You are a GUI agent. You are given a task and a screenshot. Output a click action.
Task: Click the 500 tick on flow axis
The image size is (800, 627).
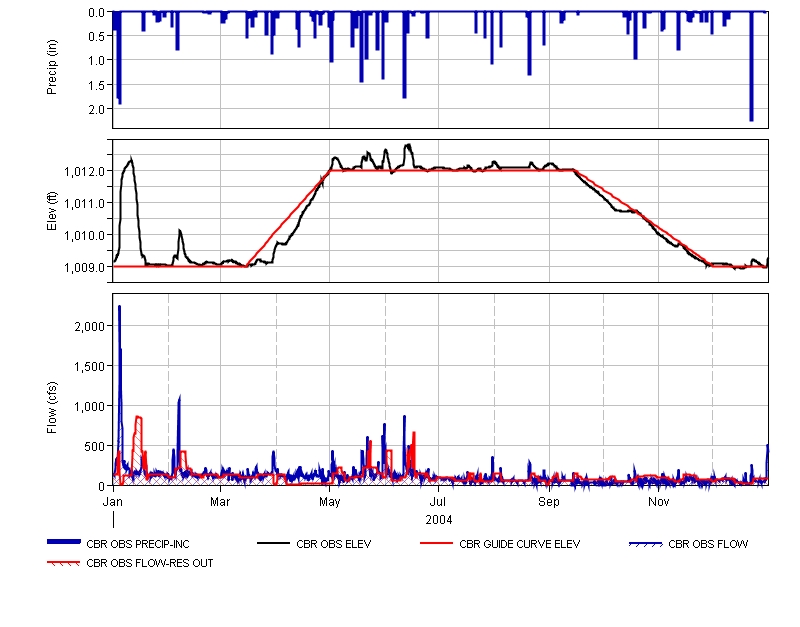tap(94, 446)
